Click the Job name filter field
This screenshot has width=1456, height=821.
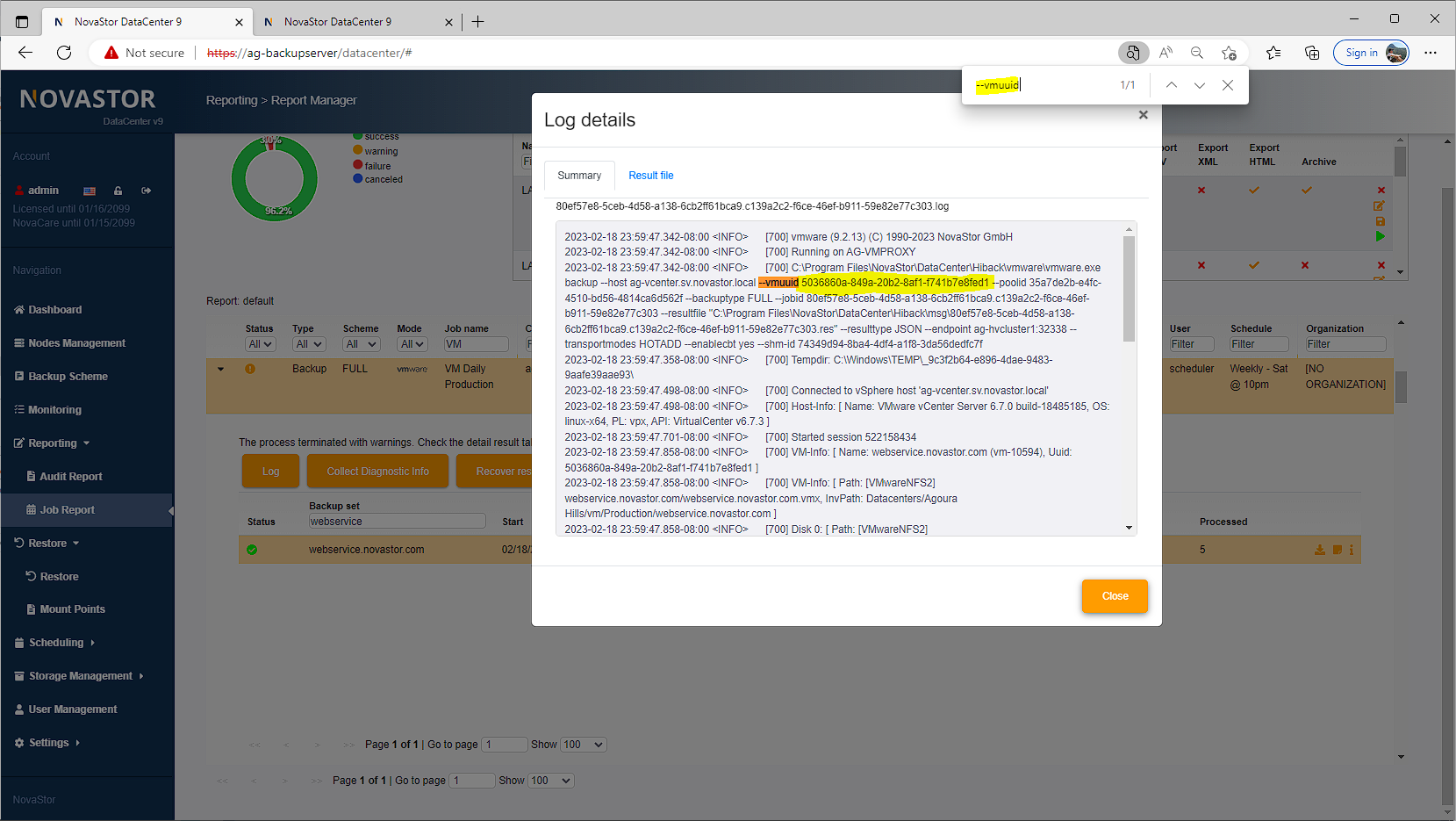pos(477,344)
